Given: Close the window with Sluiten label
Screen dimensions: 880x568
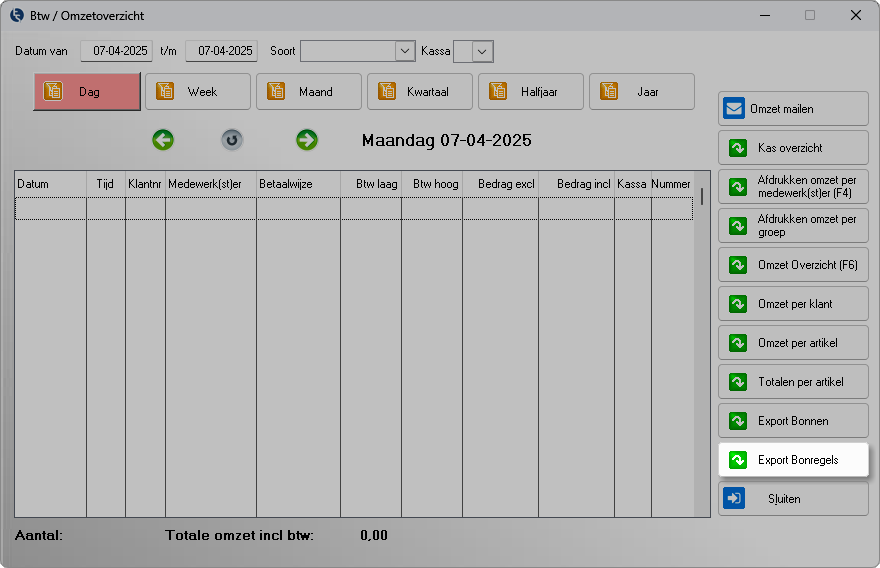Looking at the screenshot, I should coord(784,498).
